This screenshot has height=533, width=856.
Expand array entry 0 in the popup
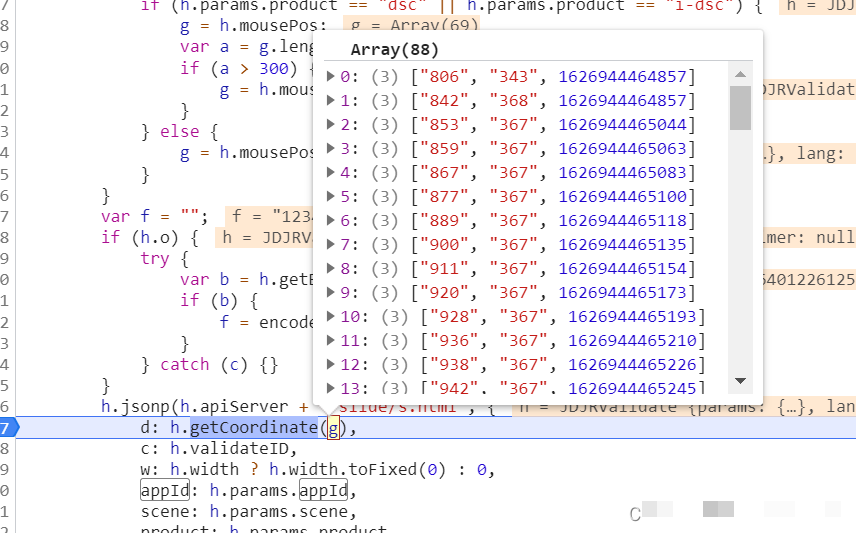[x=332, y=76]
